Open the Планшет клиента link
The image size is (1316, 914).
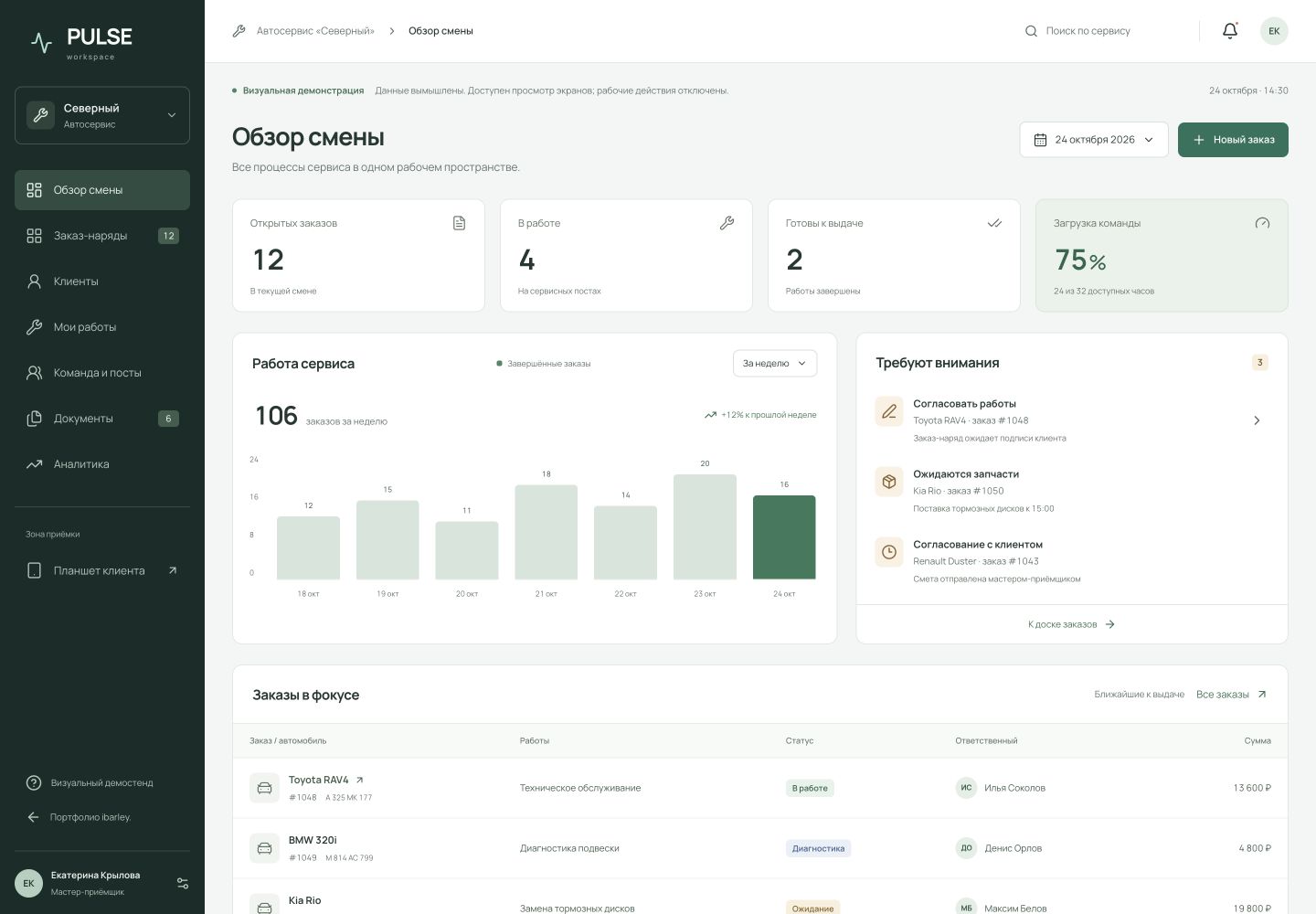[x=102, y=570]
